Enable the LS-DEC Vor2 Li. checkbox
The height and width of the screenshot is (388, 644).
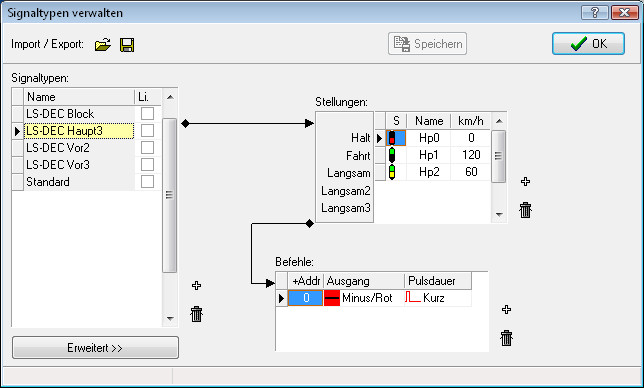[x=147, y=147]
